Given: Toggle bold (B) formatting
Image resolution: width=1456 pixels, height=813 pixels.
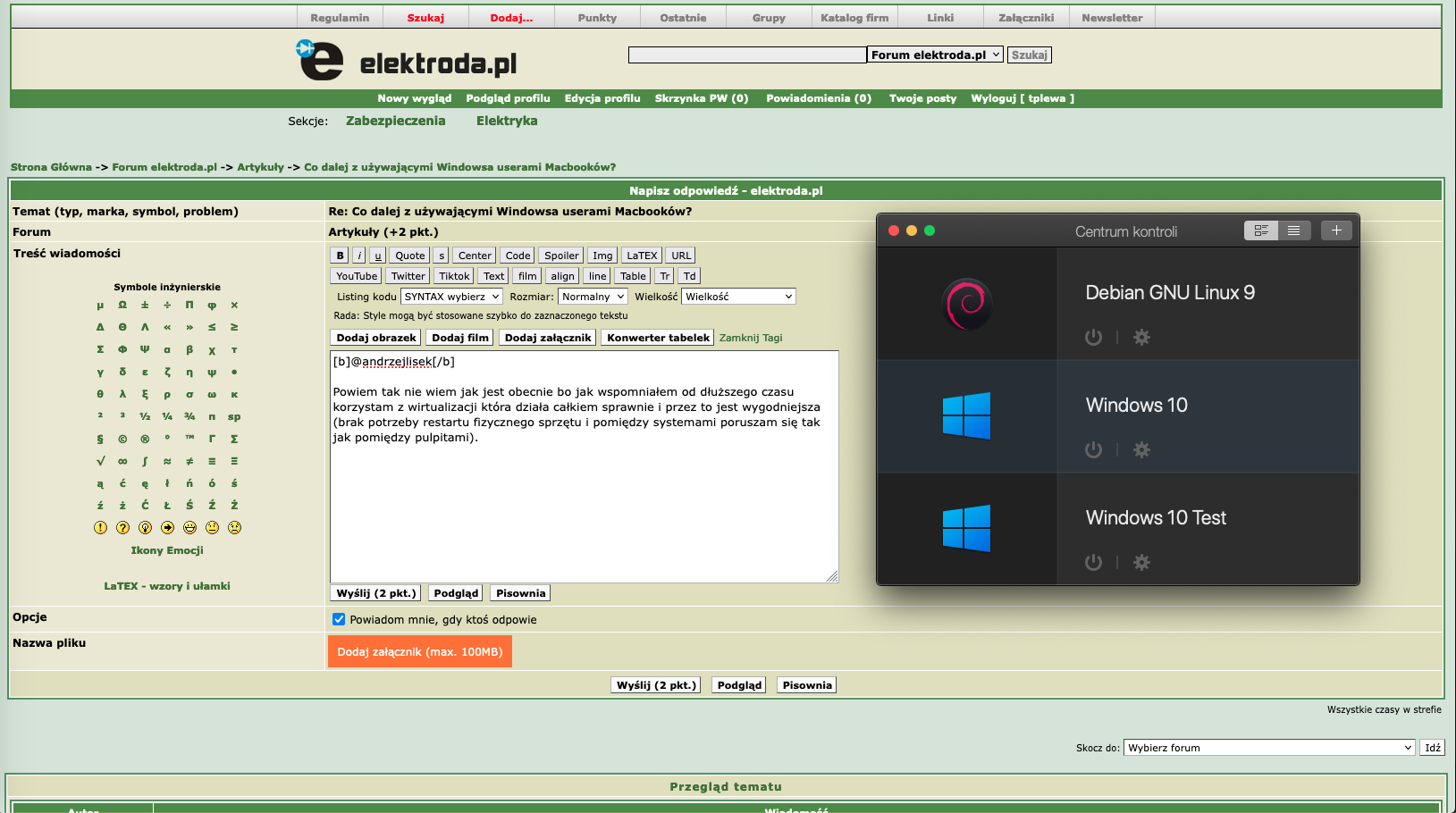Looking at the screenshot, I should click(340, 256).
